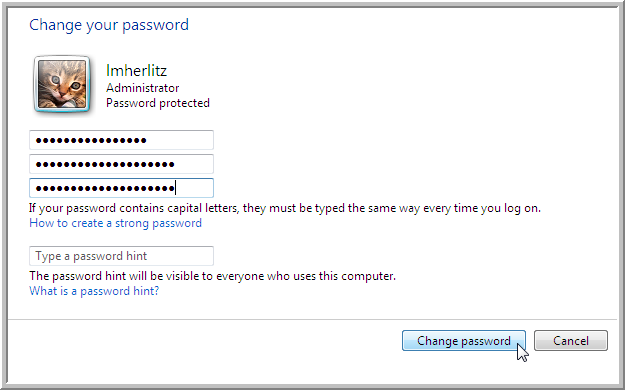625x390 pixels.
Task: Focus the second masked new password field
Action: click(121, 164)
